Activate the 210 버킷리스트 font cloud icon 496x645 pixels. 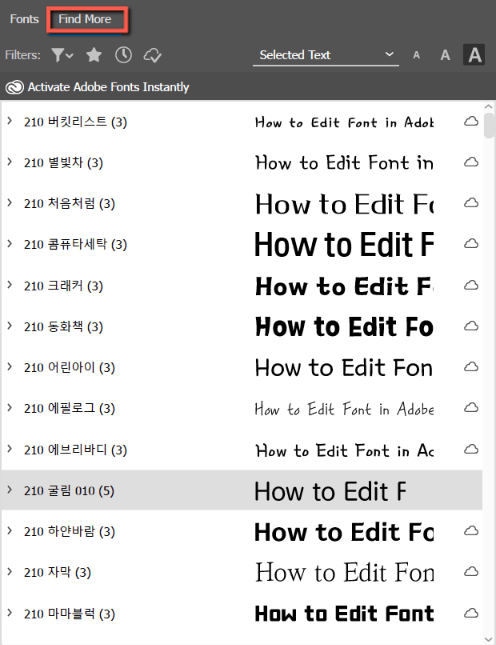click(x=471, y=121)
